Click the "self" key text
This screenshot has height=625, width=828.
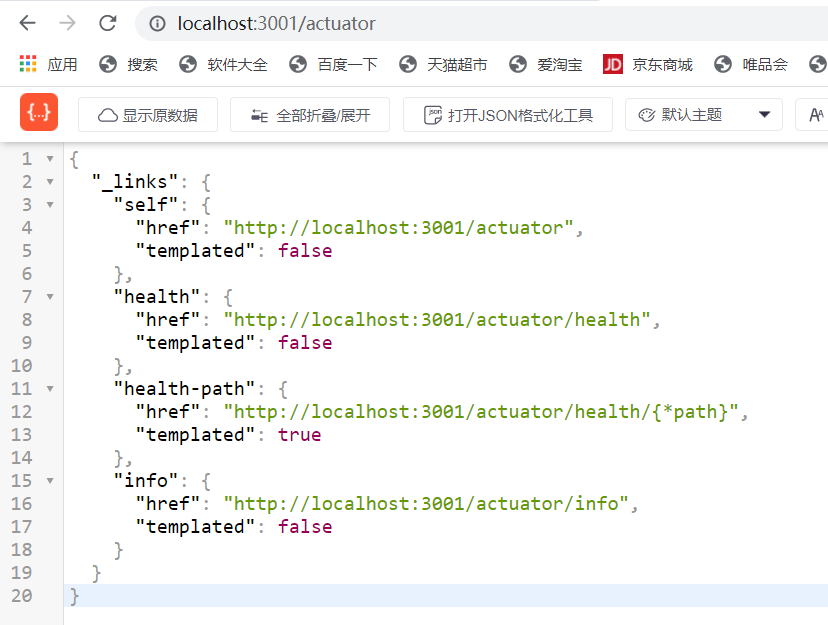pyautogui.click(x=146, y=205)
